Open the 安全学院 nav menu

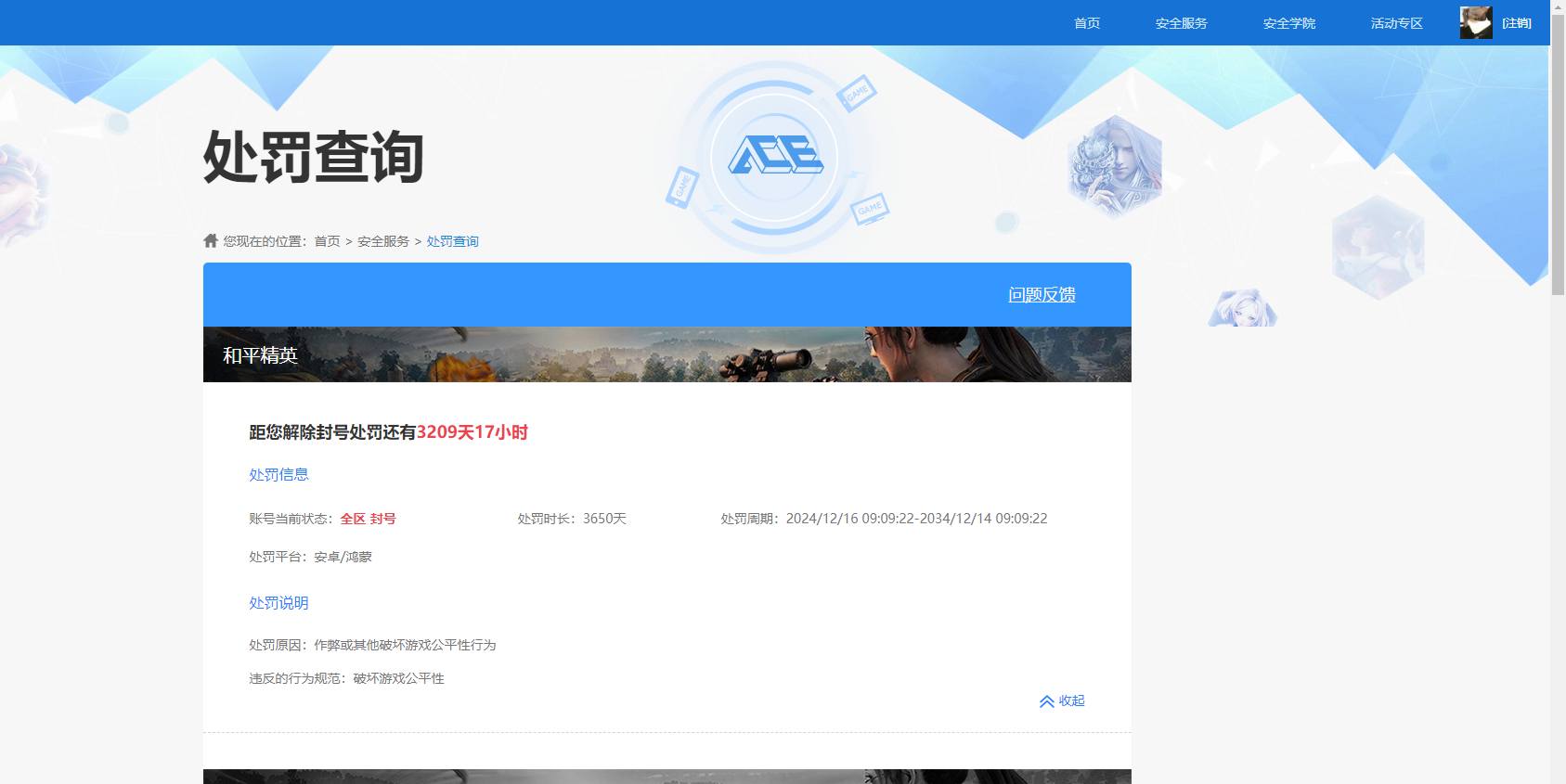1288,23
